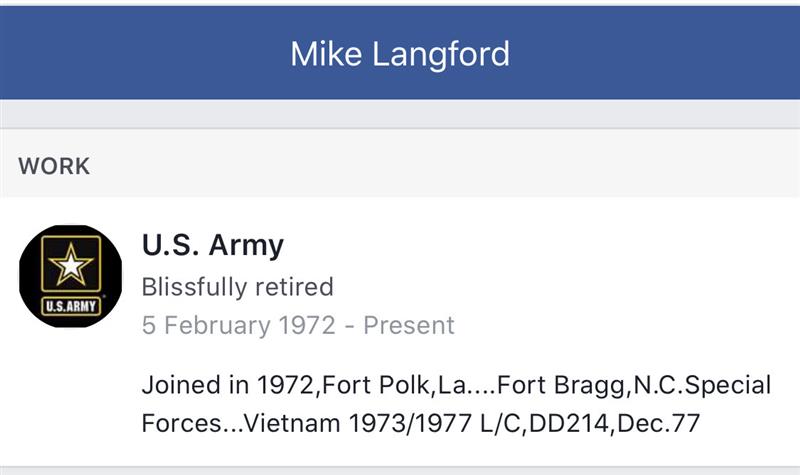The height and width of the screenshot is (475, 800).
Task: Click blank white area right of U.S. Army
Action: click(550, 245)
